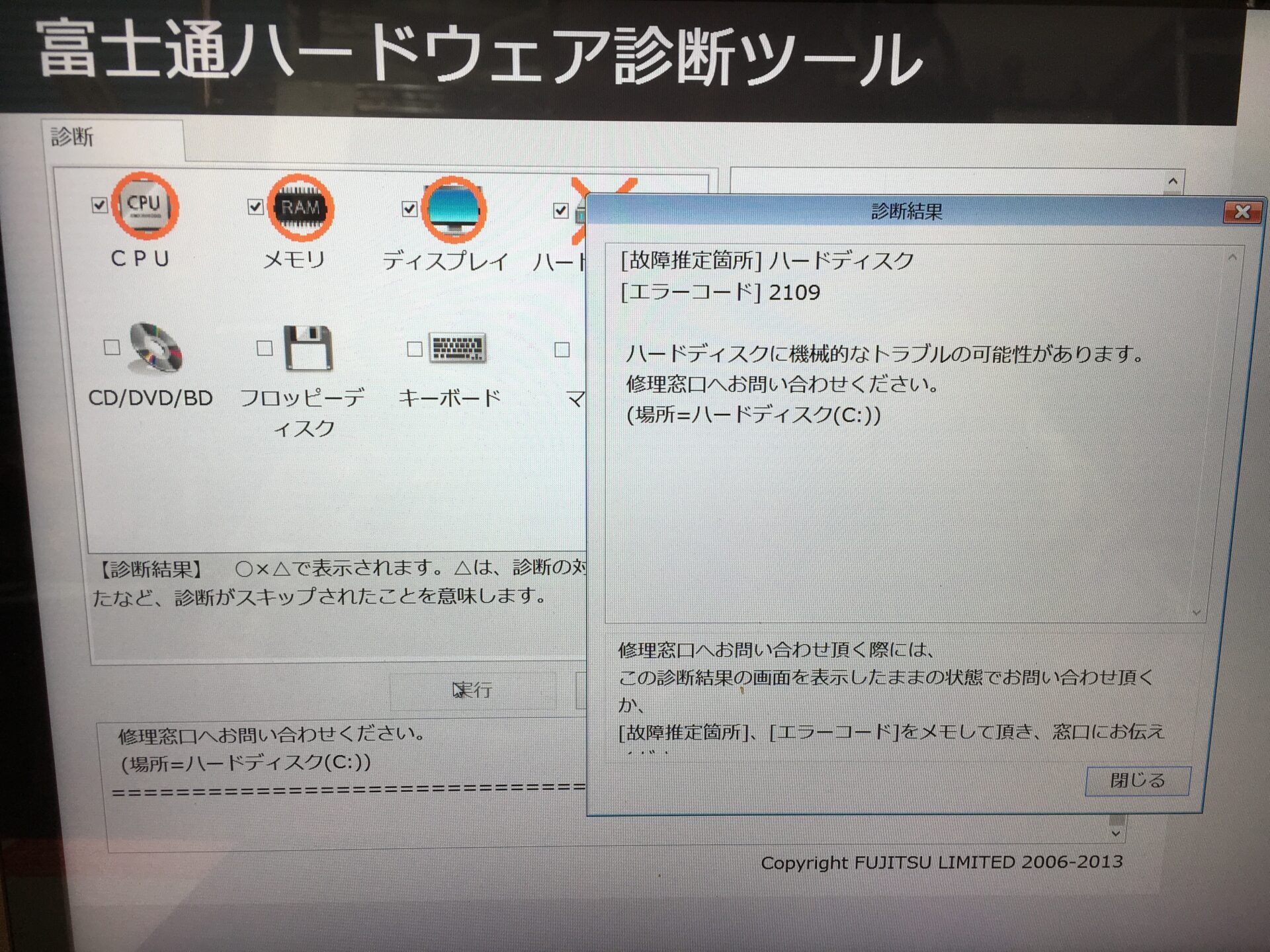Viewport: 1270px width, 952px height.
Task: Click 閉じる in the 診断結果 dialog
Action: click(x=1138, y=781)
